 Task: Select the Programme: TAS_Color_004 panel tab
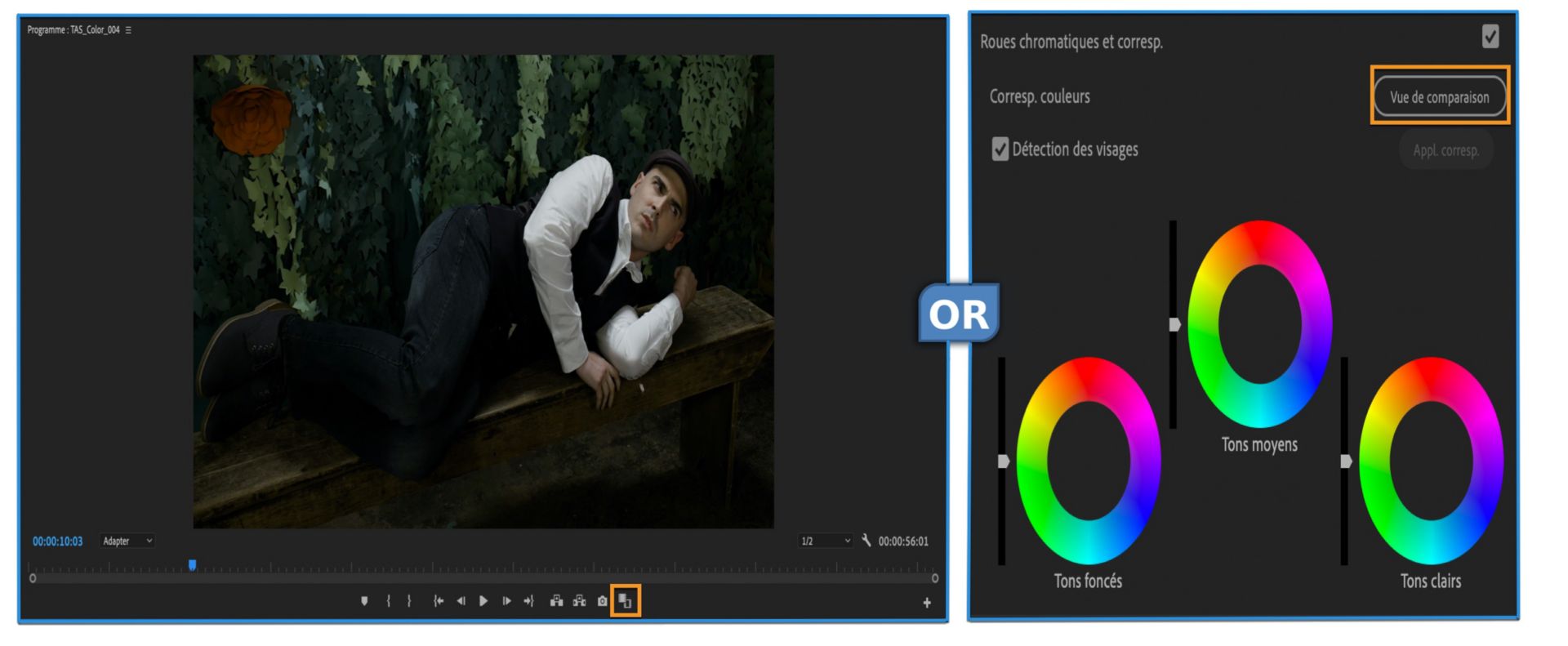pyautogui.click(x=73, y=30)
